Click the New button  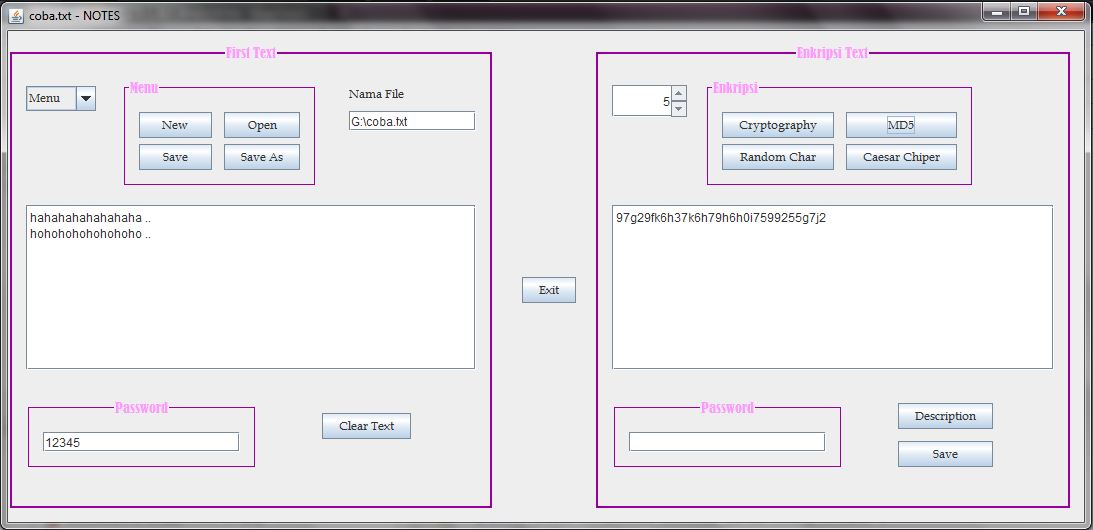tap(175, 125)
